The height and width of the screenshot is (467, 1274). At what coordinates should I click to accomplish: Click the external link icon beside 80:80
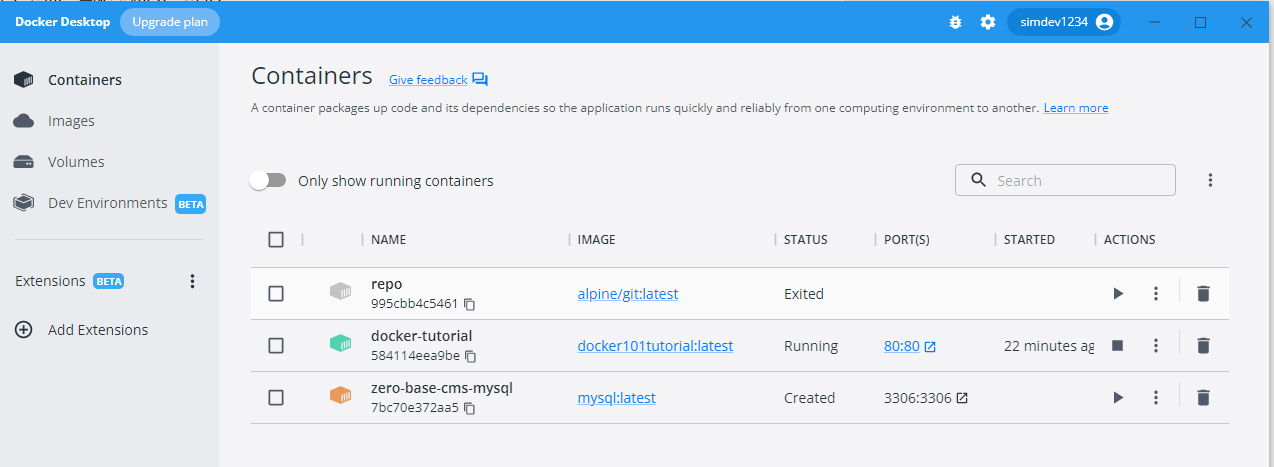click(930, 346)
